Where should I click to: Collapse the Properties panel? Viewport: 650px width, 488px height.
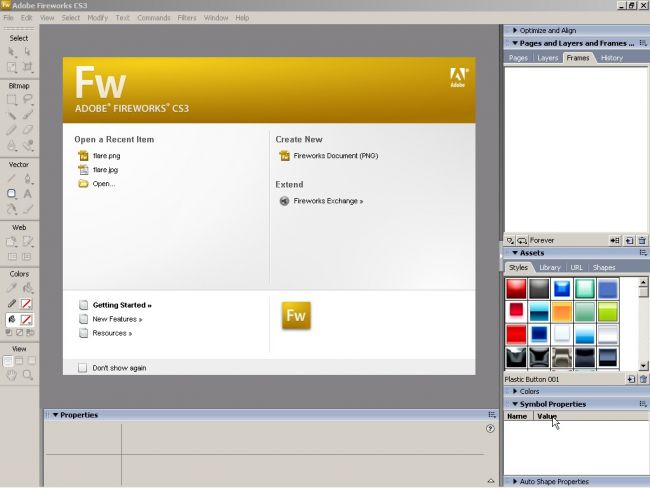click(x=56, y=414)
